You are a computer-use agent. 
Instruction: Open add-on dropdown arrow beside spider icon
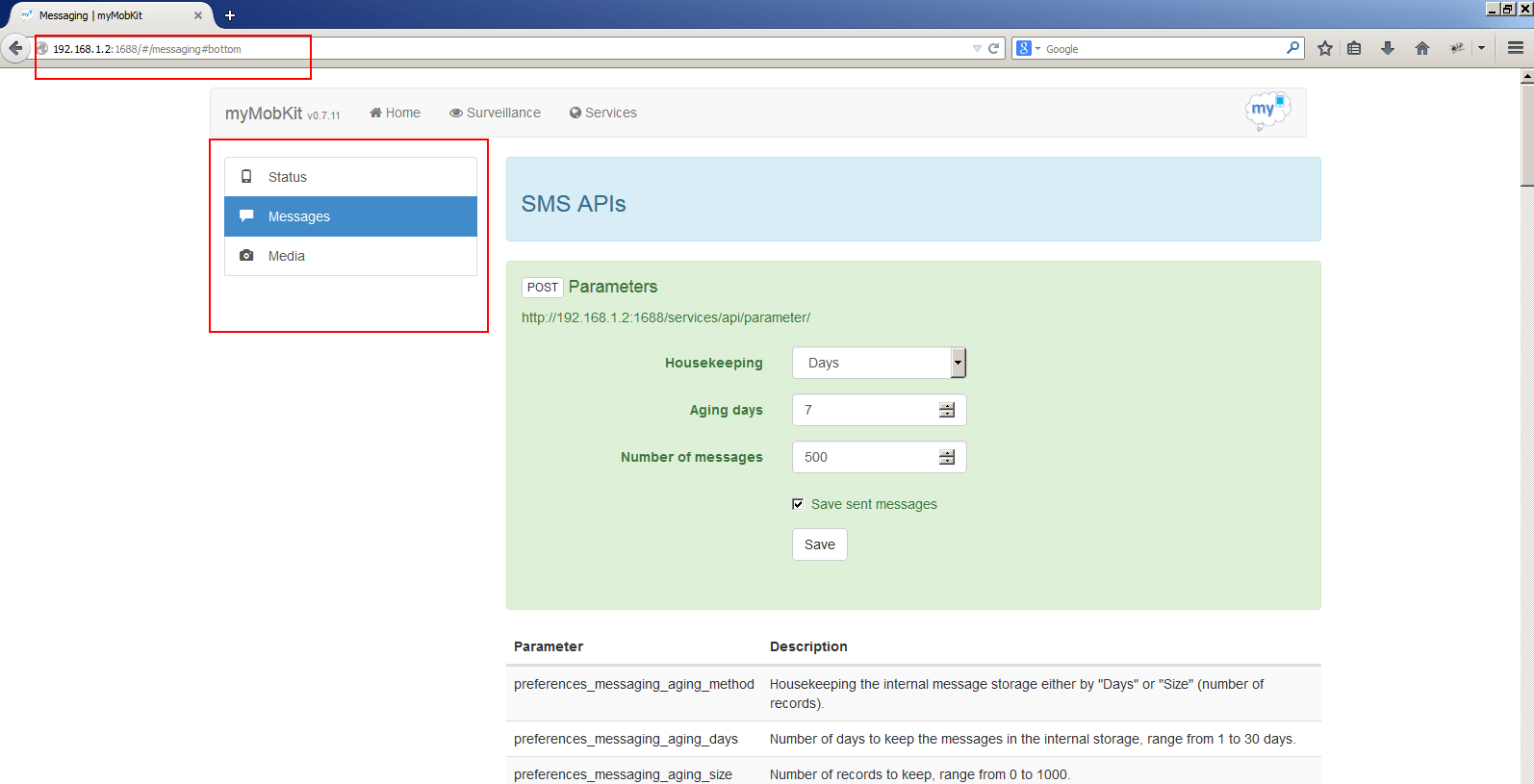click(1481, 48)
